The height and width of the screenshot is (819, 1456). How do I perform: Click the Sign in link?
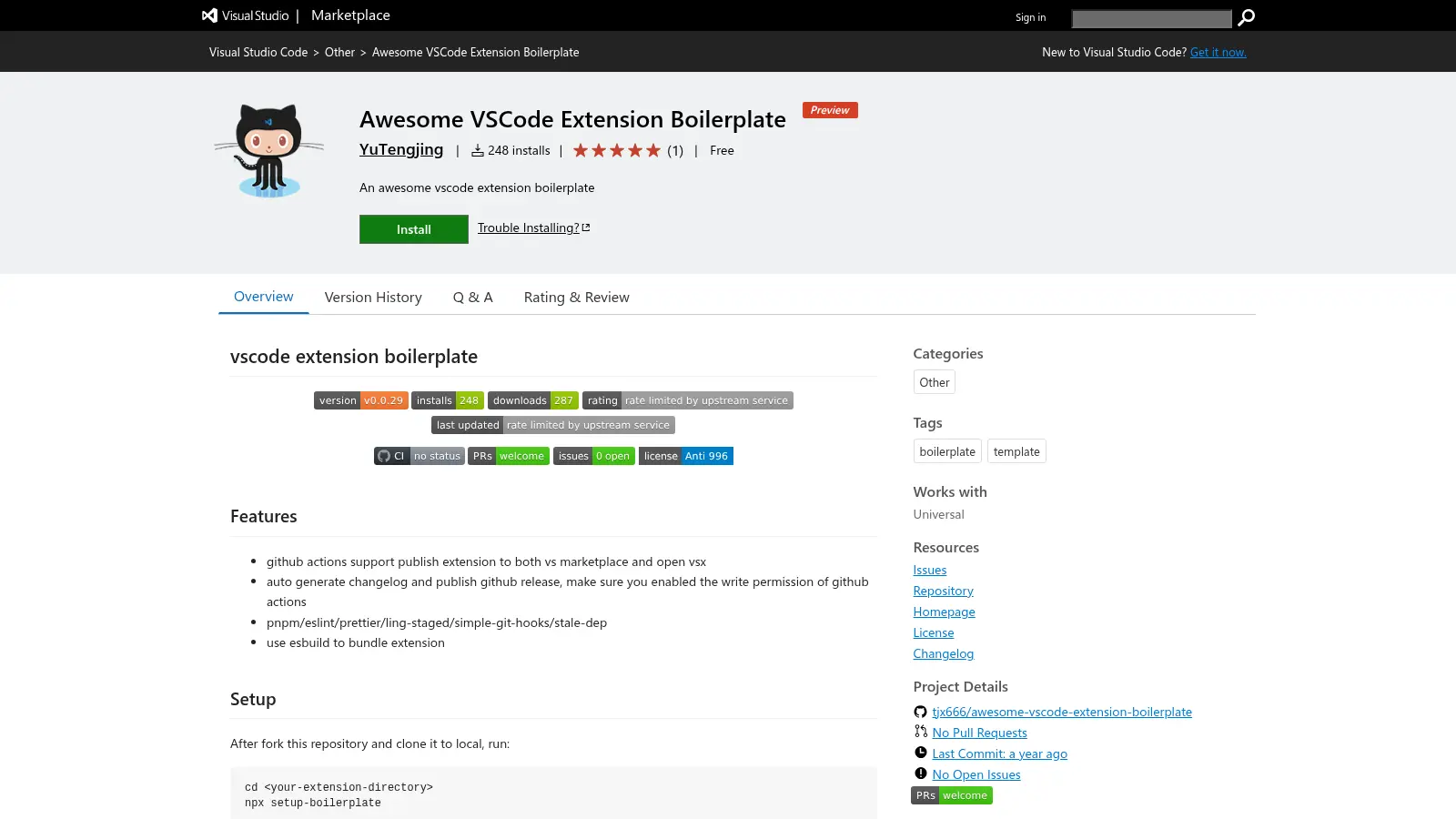click(x=1030, y=17)
